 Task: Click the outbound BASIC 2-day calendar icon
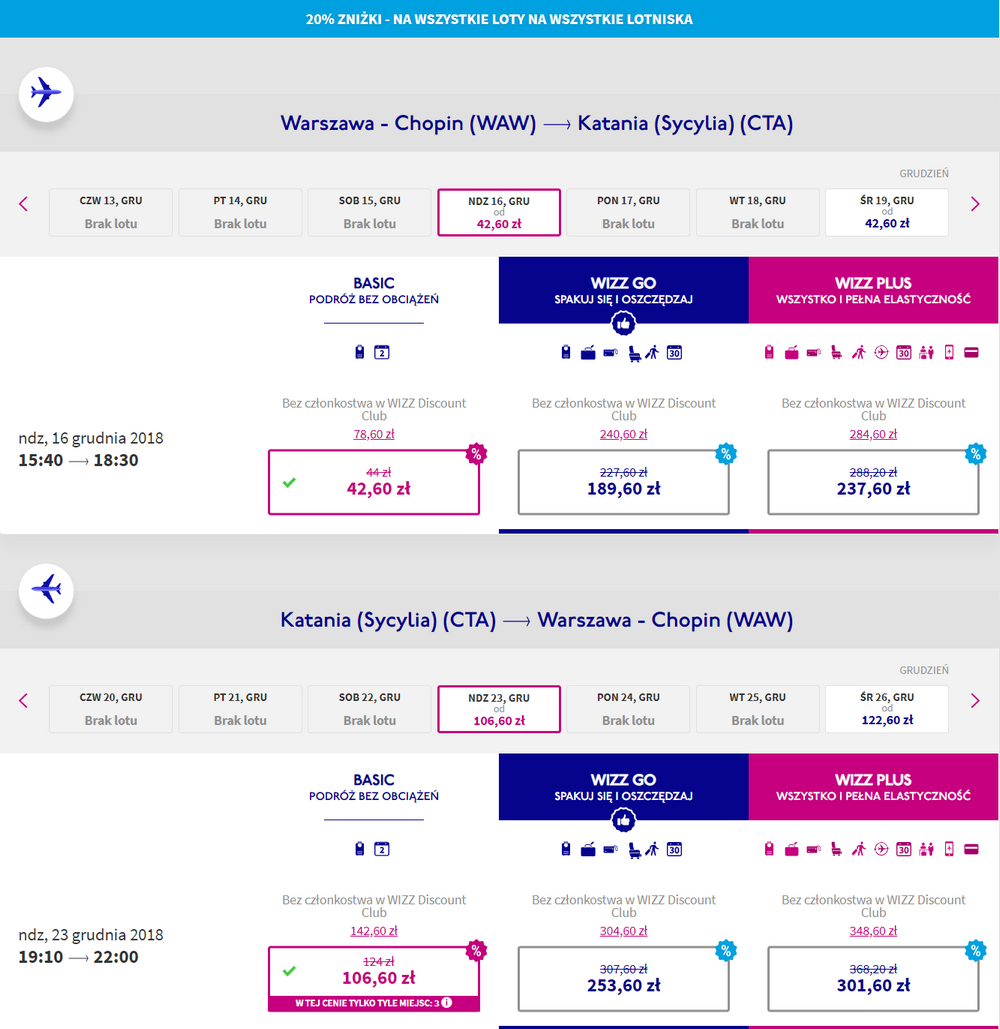click(382, 352)
